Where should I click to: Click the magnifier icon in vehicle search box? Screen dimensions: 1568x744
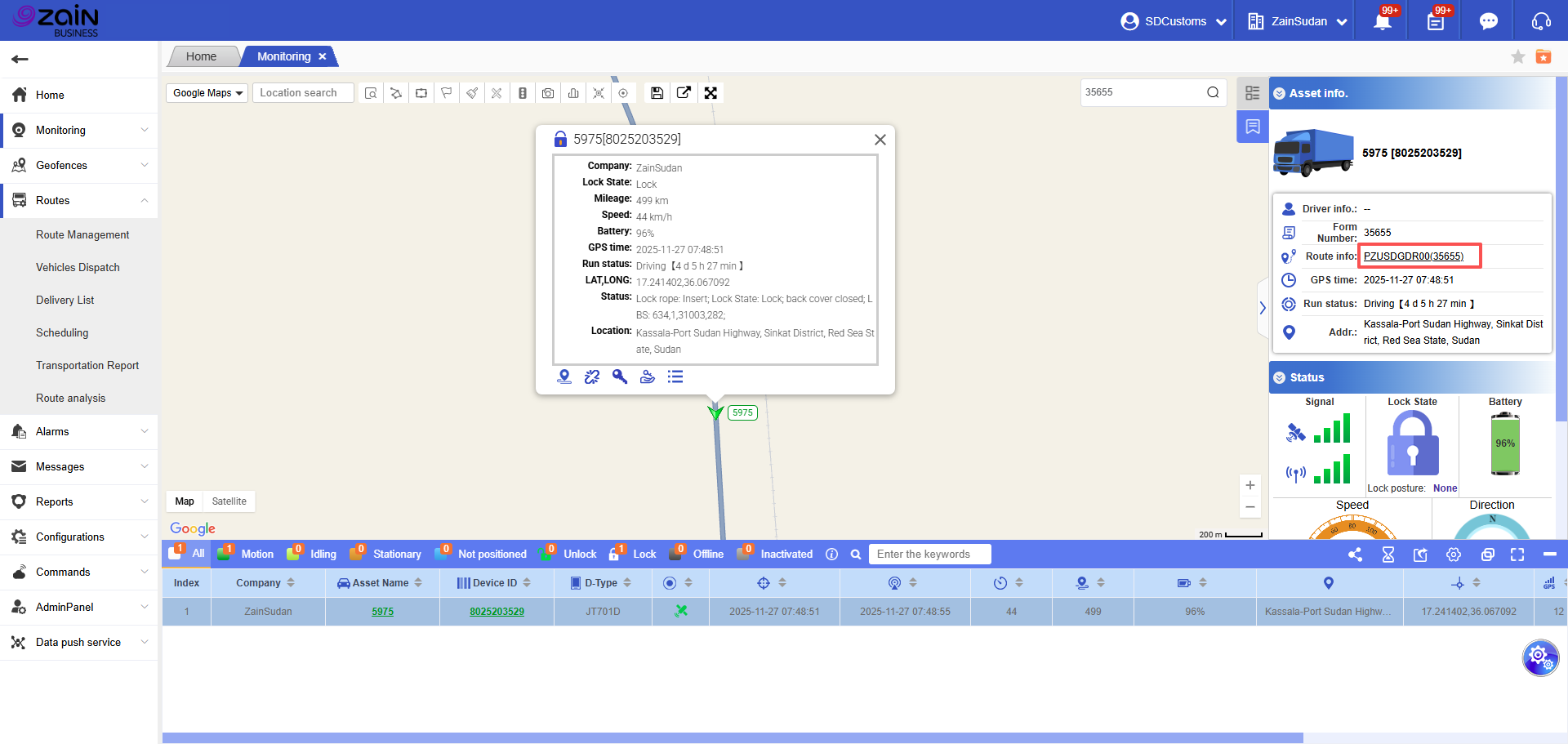point(1213,92)
